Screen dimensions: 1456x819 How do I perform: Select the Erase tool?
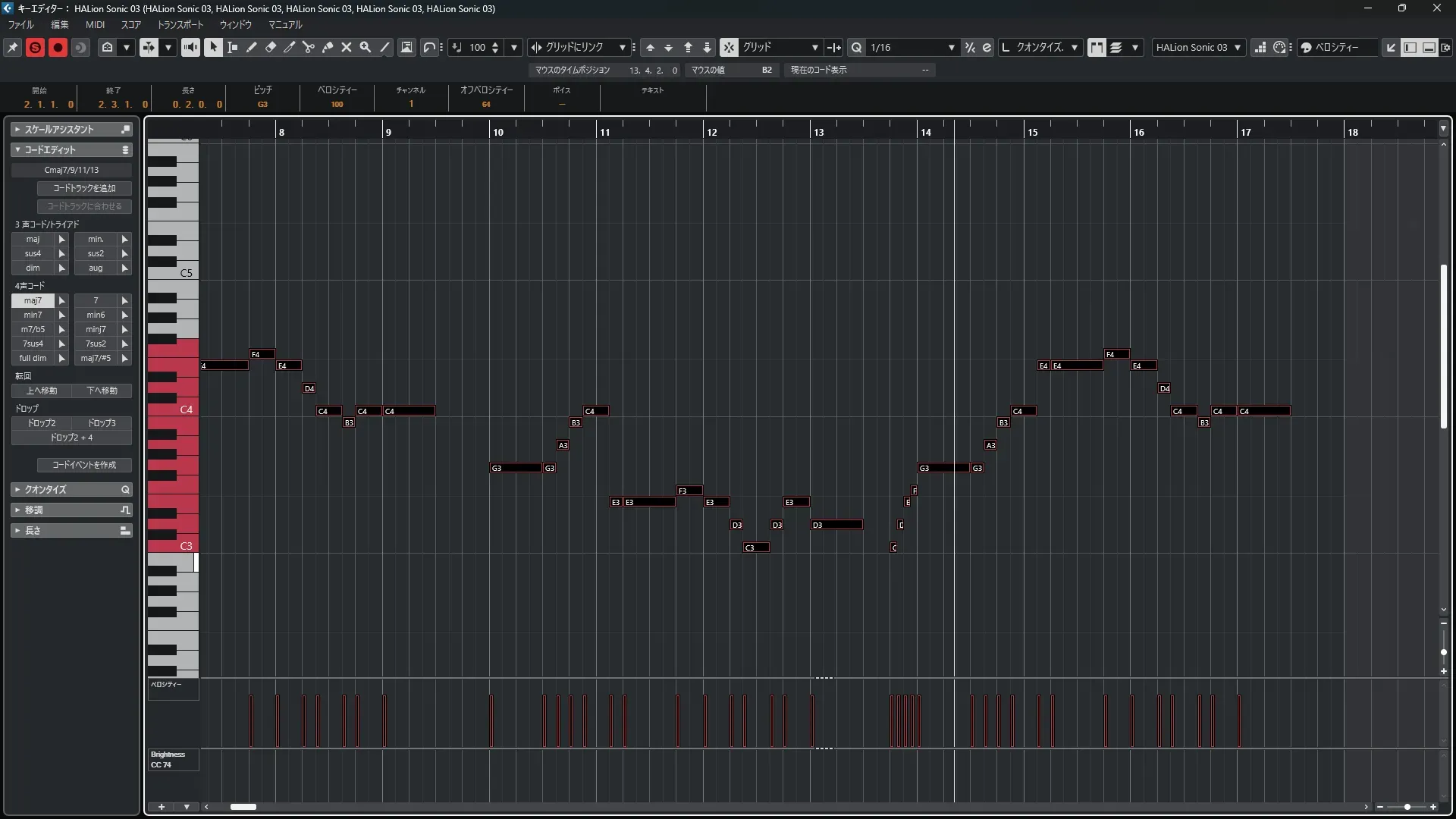click(x=271, y=47)
